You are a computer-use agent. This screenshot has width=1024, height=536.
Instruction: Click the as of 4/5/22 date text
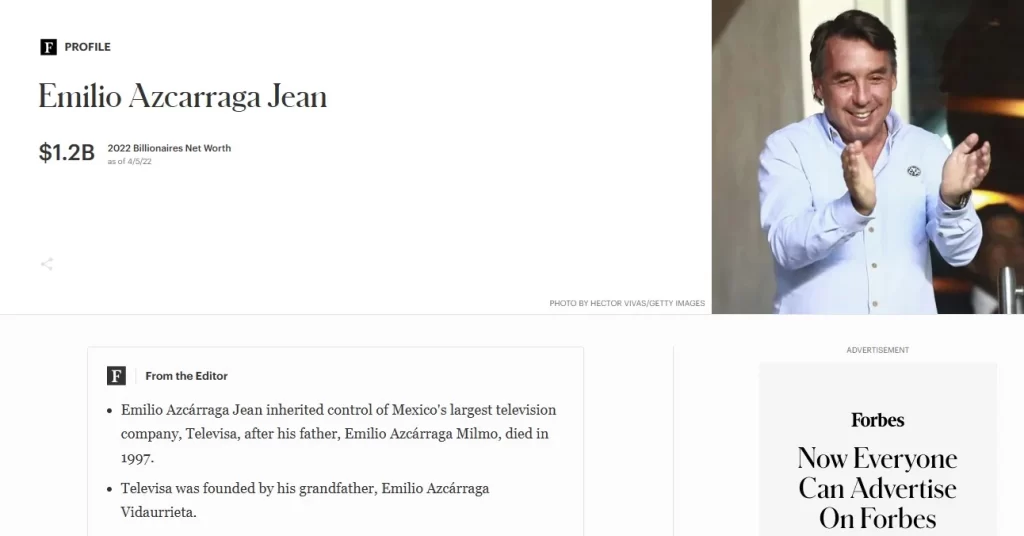(129, 161)
